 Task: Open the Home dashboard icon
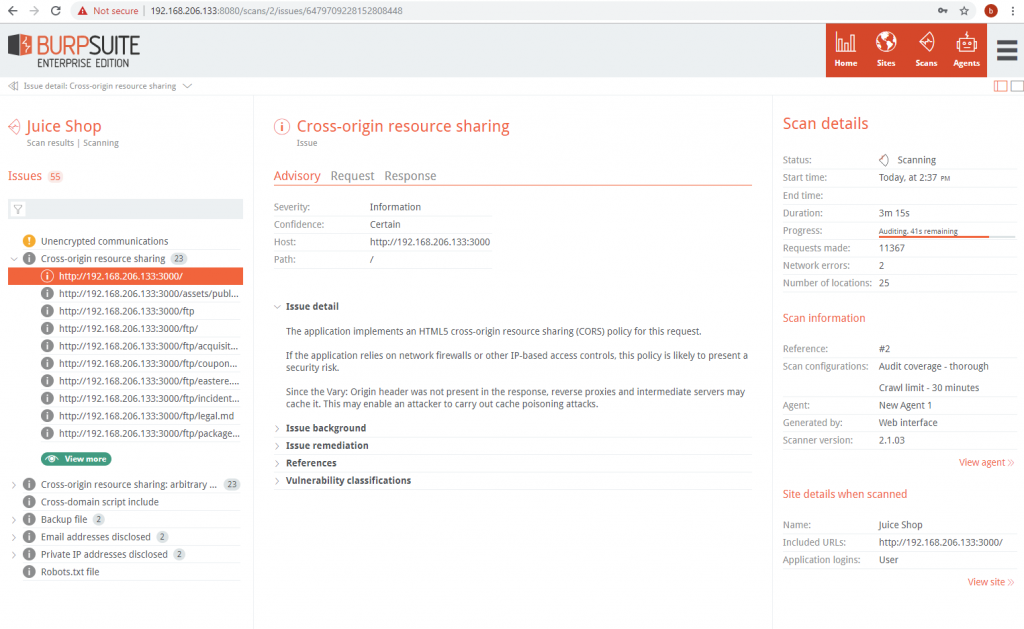click(846, 49)
